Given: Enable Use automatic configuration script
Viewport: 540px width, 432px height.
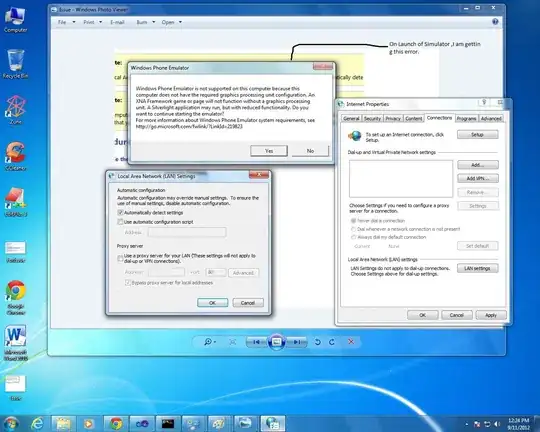Looking at the screenshot, I should coord(120,222).
